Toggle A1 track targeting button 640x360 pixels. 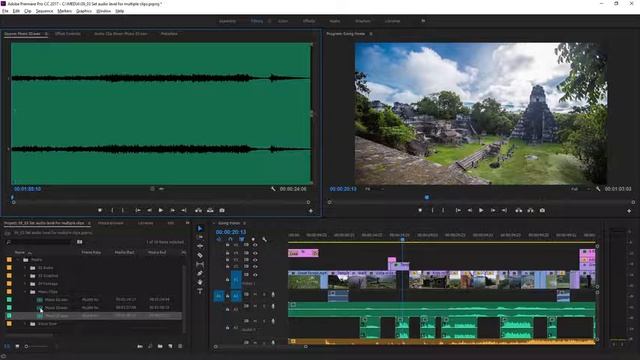click(x=236, y=296)
